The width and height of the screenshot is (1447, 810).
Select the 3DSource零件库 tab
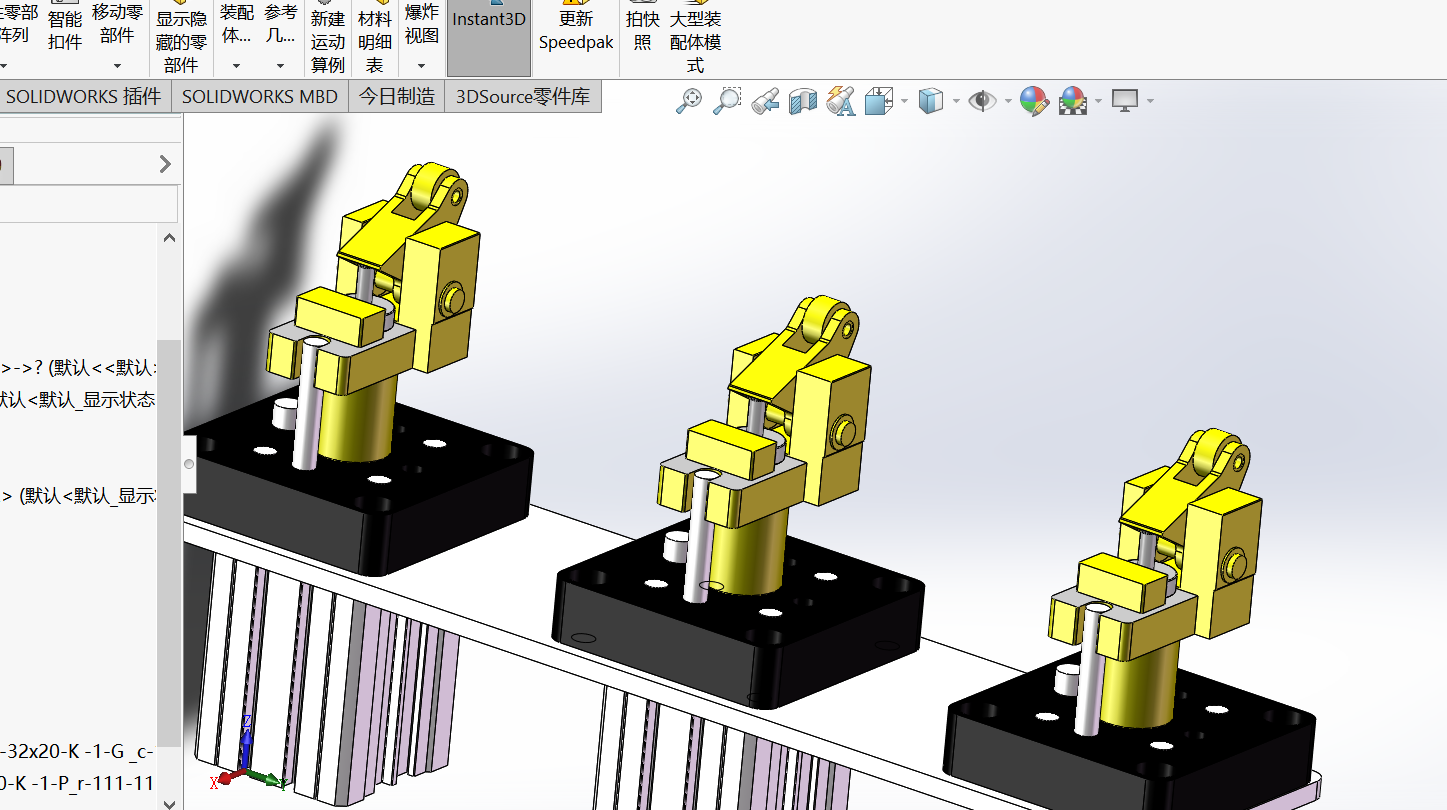pos(523,97)
